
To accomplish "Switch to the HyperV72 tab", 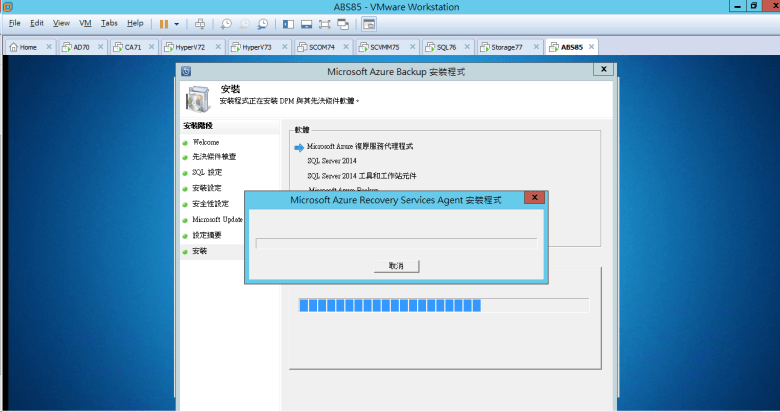I will [x=189, y=47].
